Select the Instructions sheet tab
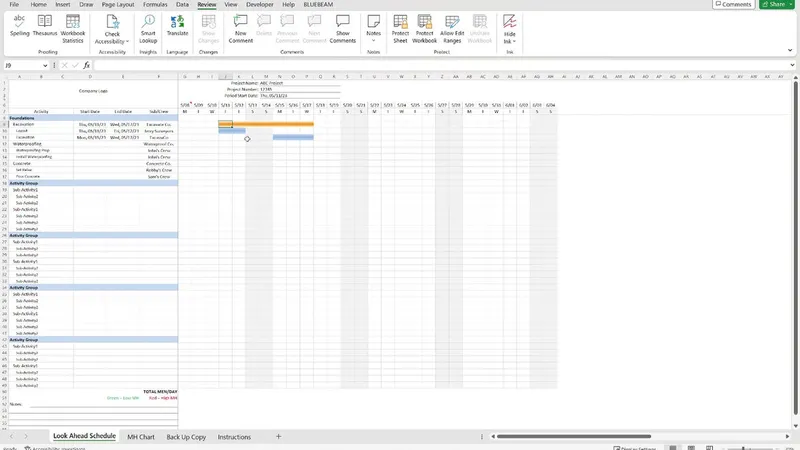This screenshot has width=800, height=450. point(234,437)
